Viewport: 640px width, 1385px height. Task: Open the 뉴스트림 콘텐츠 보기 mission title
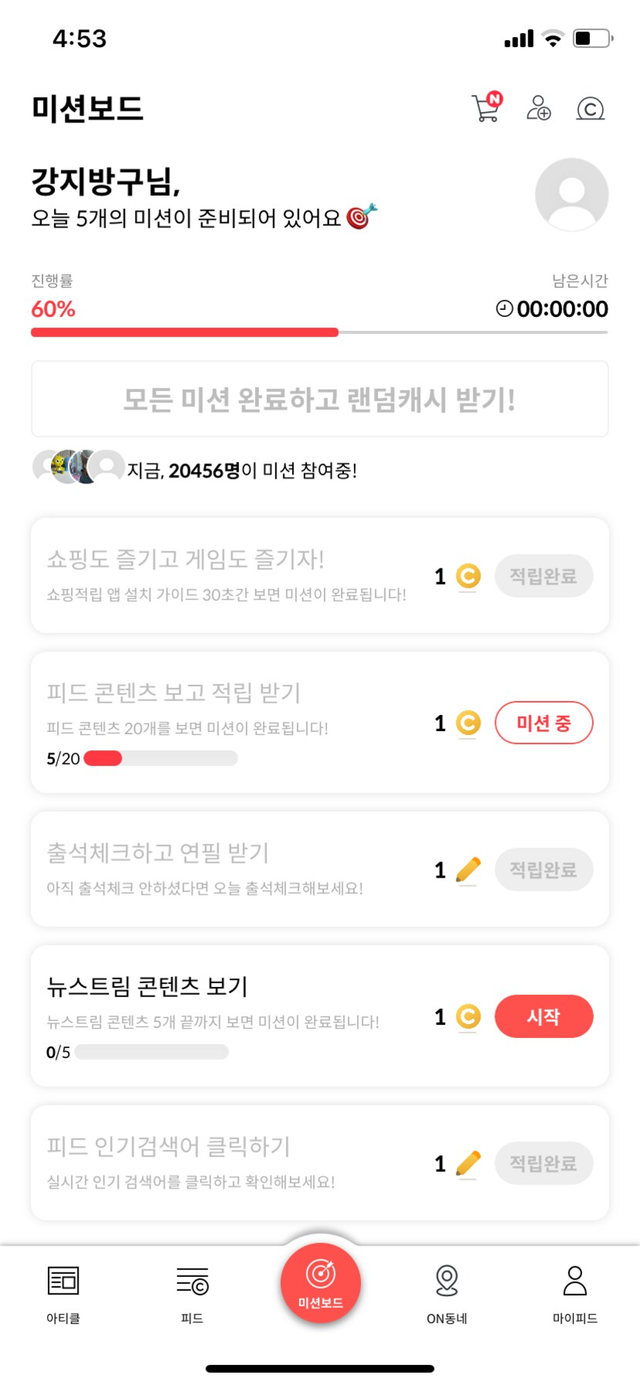pyautogui.click(x=147, y=986)
